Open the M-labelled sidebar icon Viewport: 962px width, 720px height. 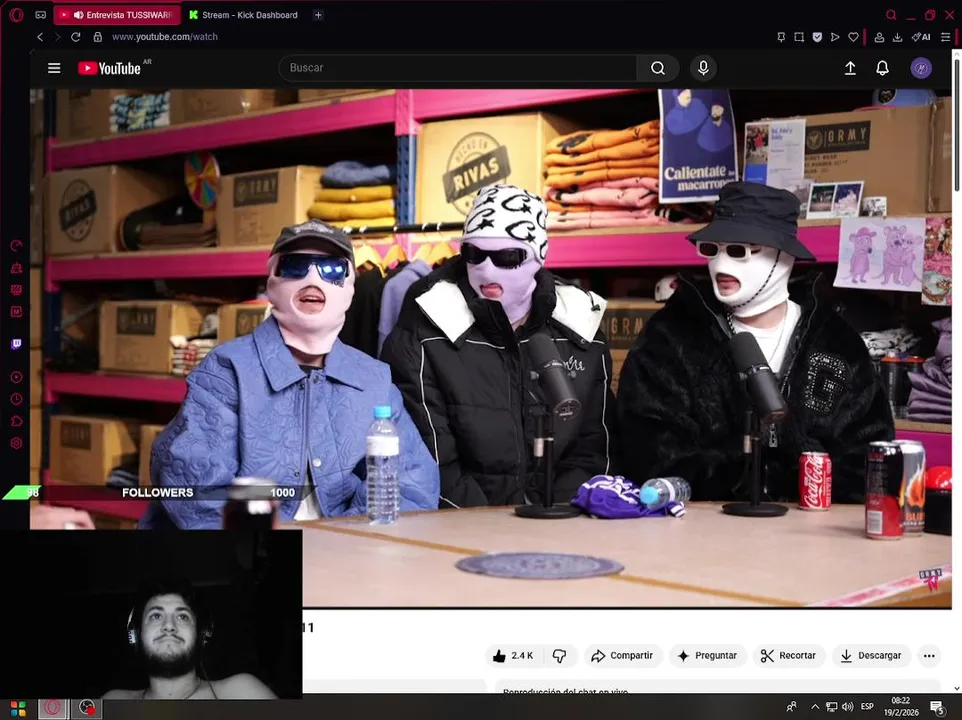coord(17,312)
